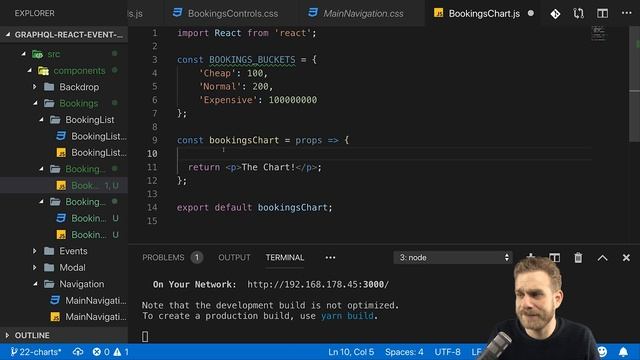Click the feedback smiley icon
The height and width of the screenshot is (360, 640).
point(602,352)
